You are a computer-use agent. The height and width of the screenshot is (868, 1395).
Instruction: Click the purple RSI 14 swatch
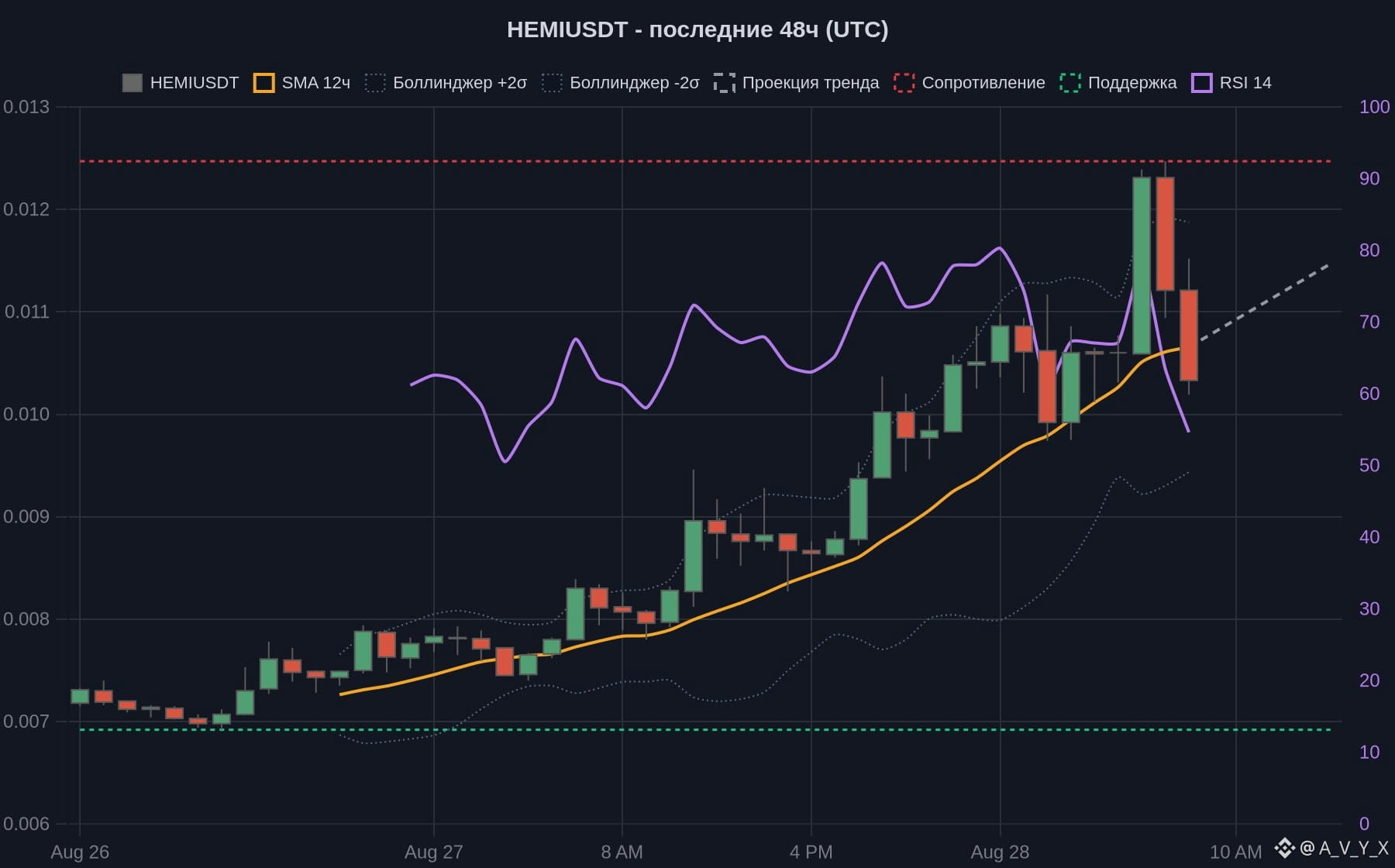coord(1202,83)
